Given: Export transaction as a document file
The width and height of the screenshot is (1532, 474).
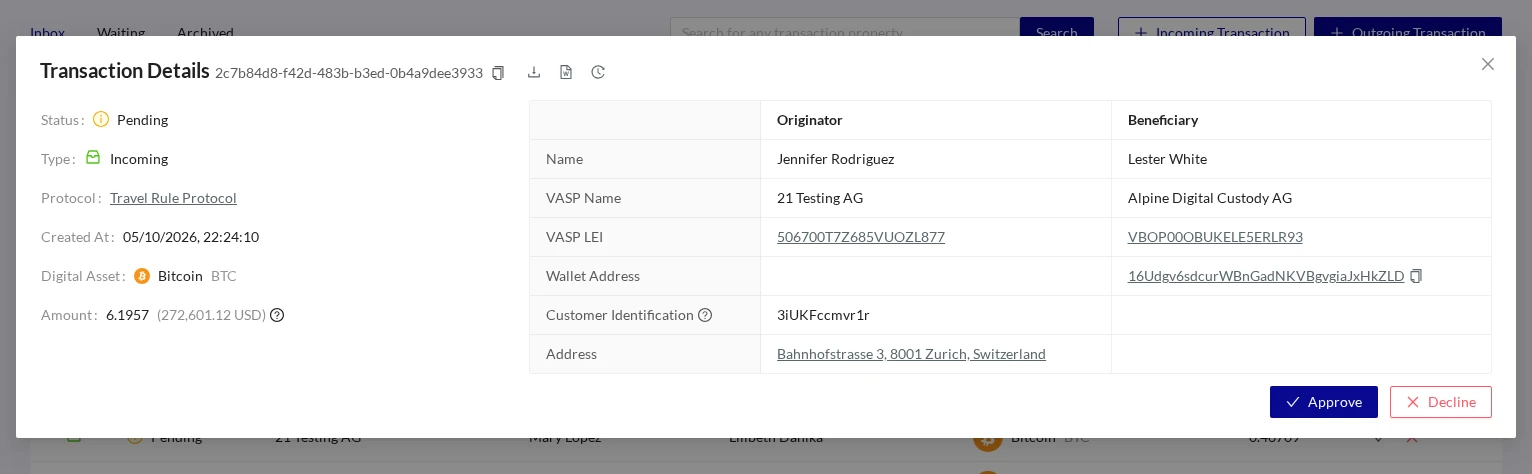Looking at the screenshot, I should [566, 72].
